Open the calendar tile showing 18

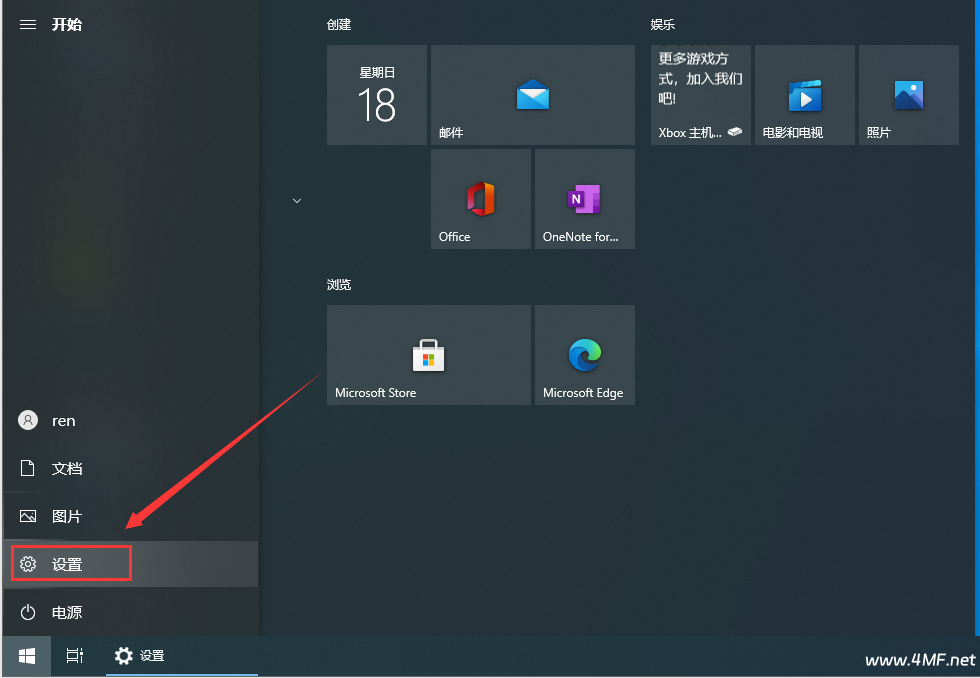(376, 95)
